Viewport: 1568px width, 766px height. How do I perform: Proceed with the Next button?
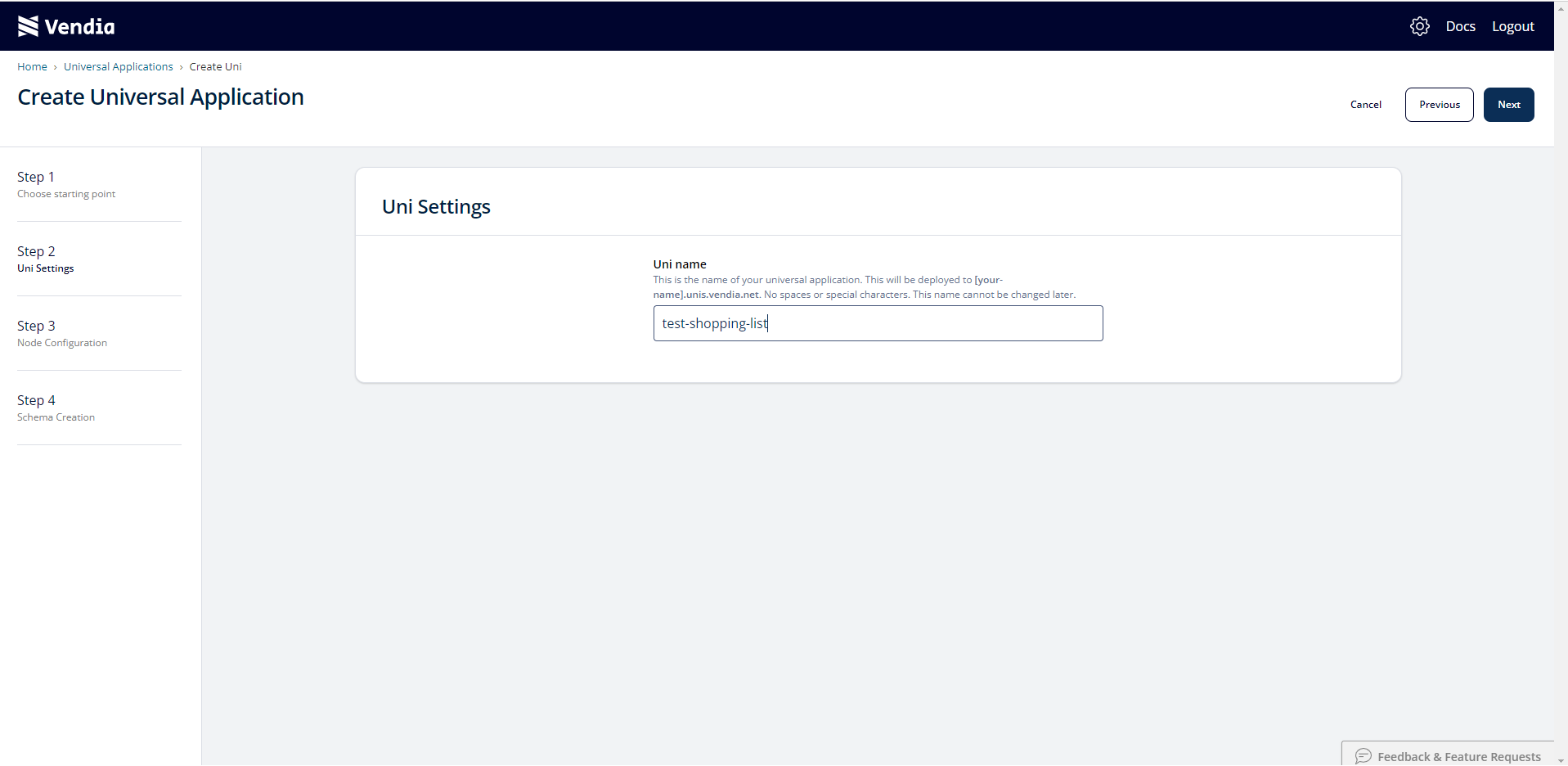[x=1508, y=105]
